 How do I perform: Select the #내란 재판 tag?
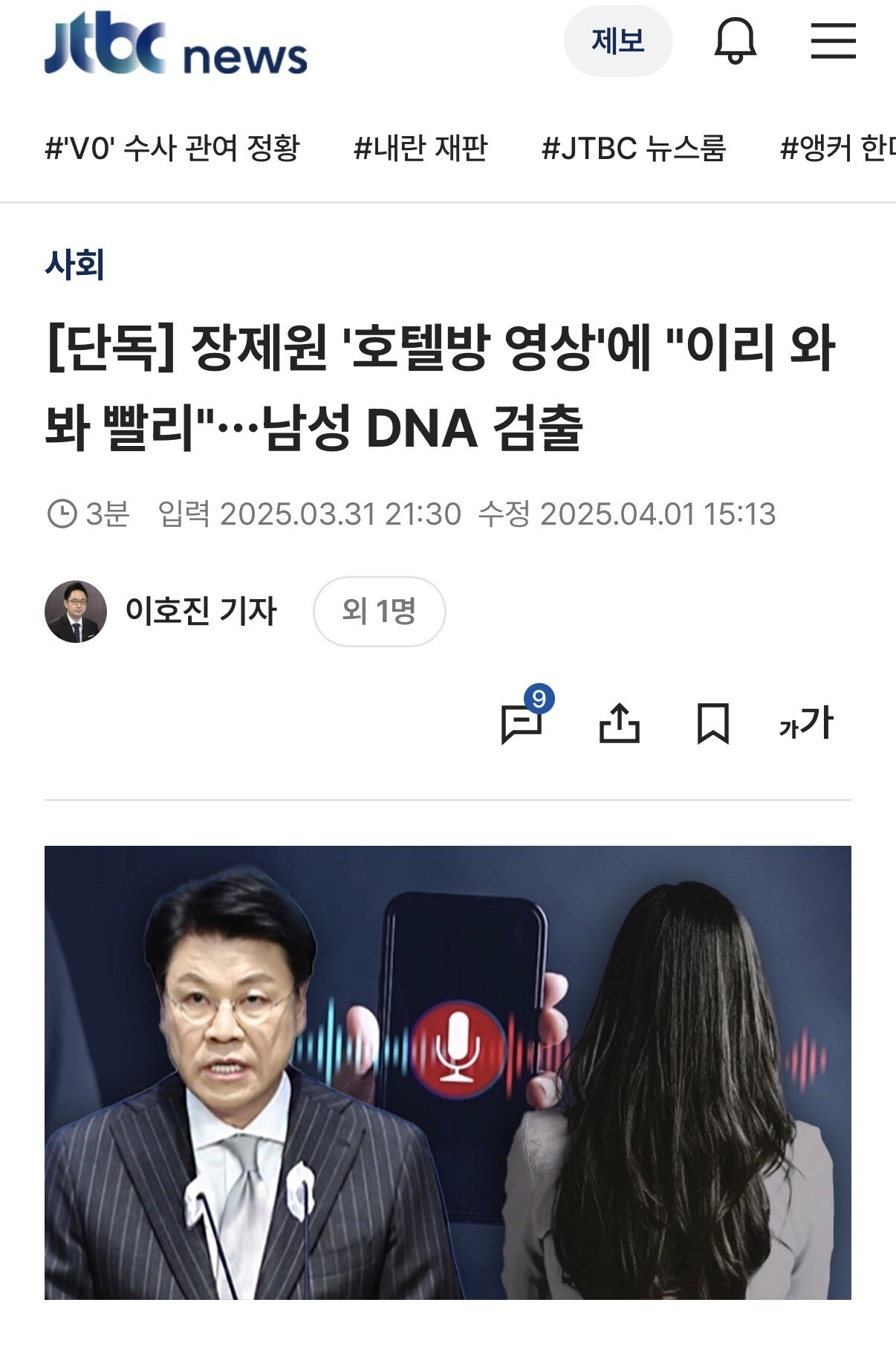(x=421, y=148)
